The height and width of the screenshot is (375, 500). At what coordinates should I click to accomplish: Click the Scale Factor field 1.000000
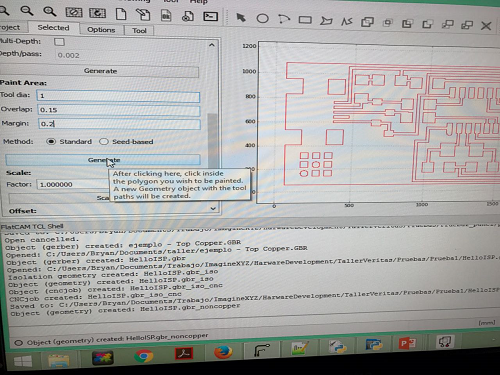pyautogui.click(x=73, y=184)
